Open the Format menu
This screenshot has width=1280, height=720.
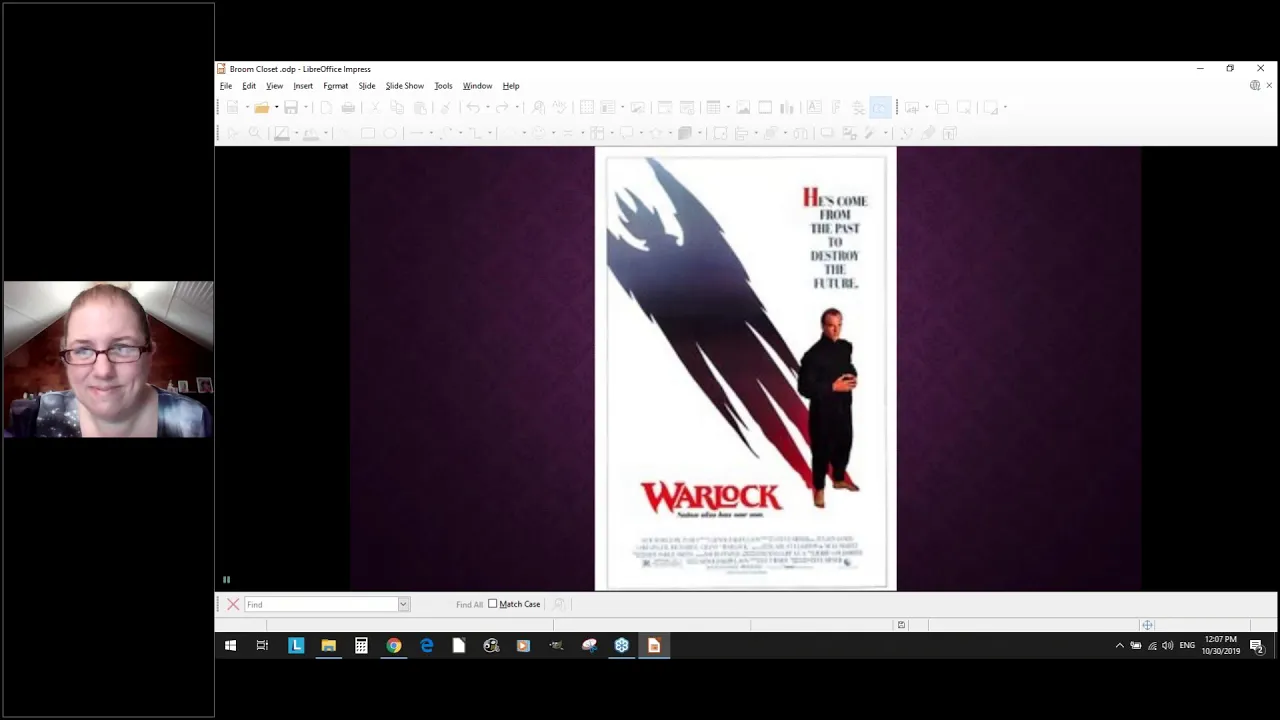pos(335,86)
